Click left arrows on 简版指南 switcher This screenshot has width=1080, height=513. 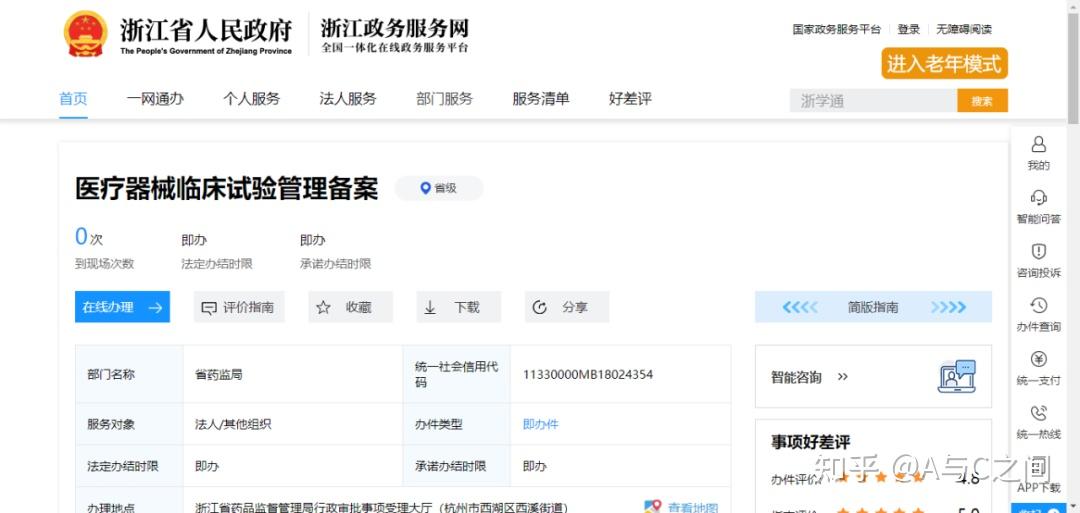tap(800, 308)
